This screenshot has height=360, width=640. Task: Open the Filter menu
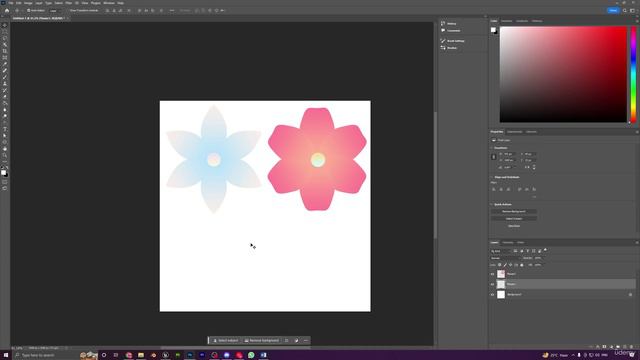coord(69,3)
